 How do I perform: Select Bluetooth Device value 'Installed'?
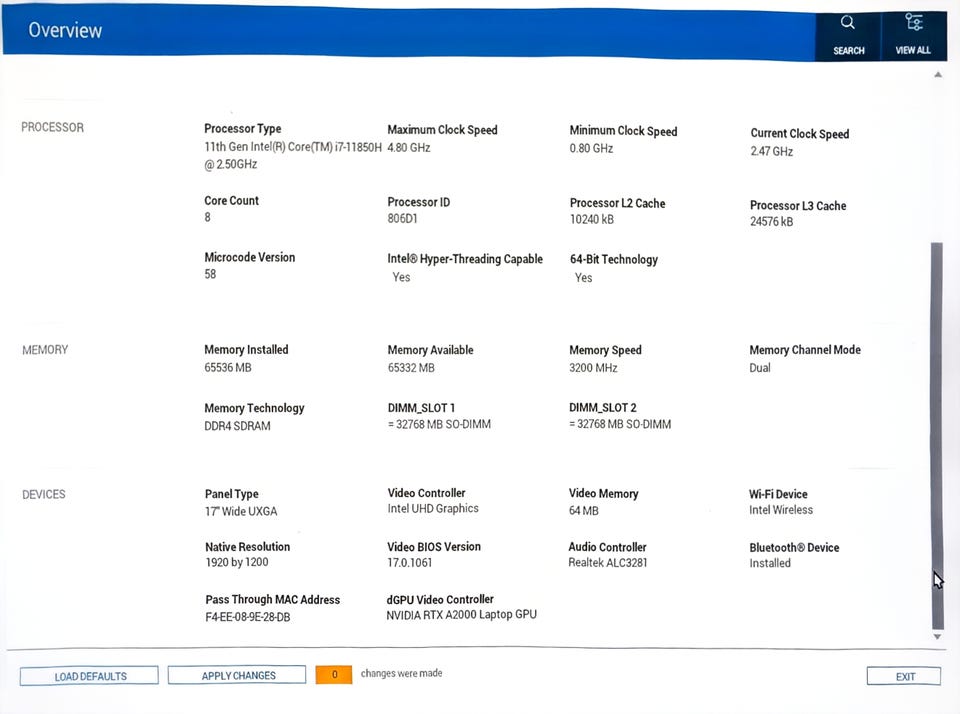(770, 563)
